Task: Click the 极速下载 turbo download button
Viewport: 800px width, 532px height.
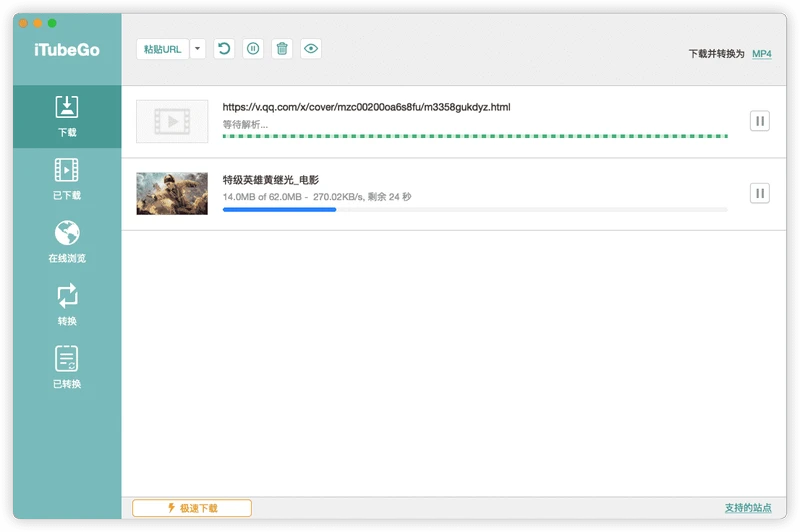Action: 192,508
